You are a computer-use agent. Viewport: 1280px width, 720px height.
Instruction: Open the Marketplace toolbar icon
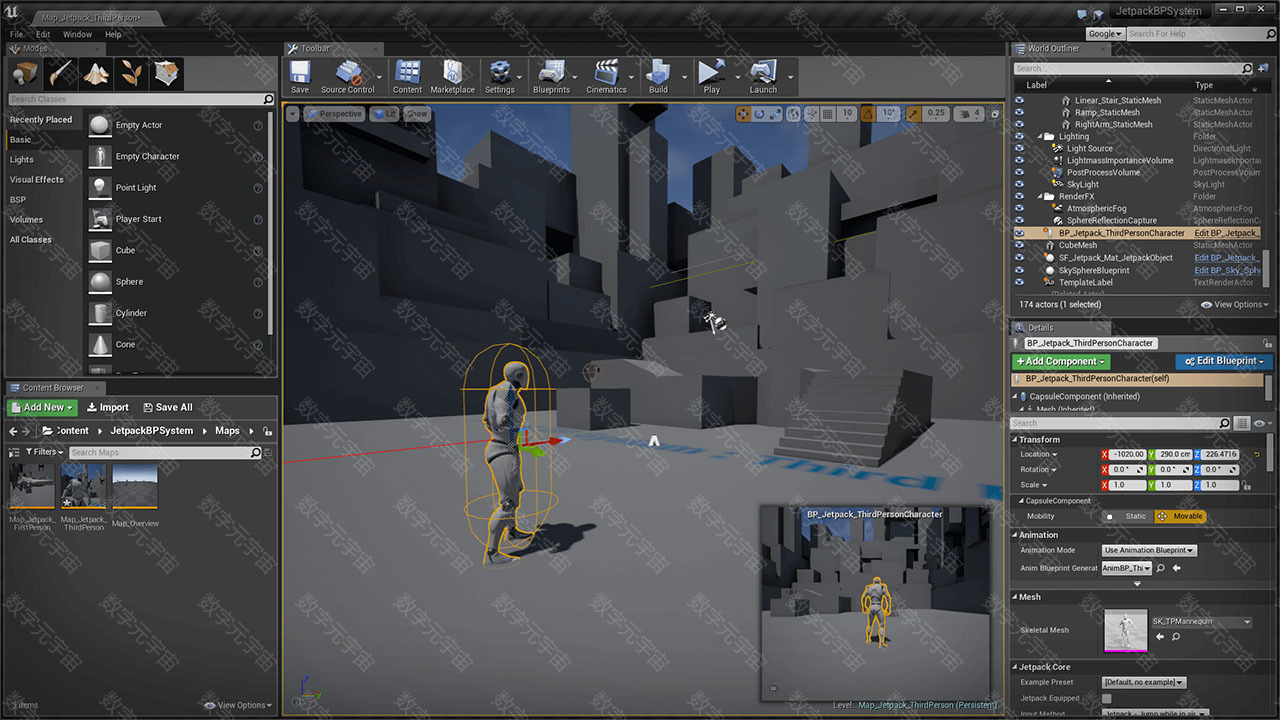tap(452, 75)
